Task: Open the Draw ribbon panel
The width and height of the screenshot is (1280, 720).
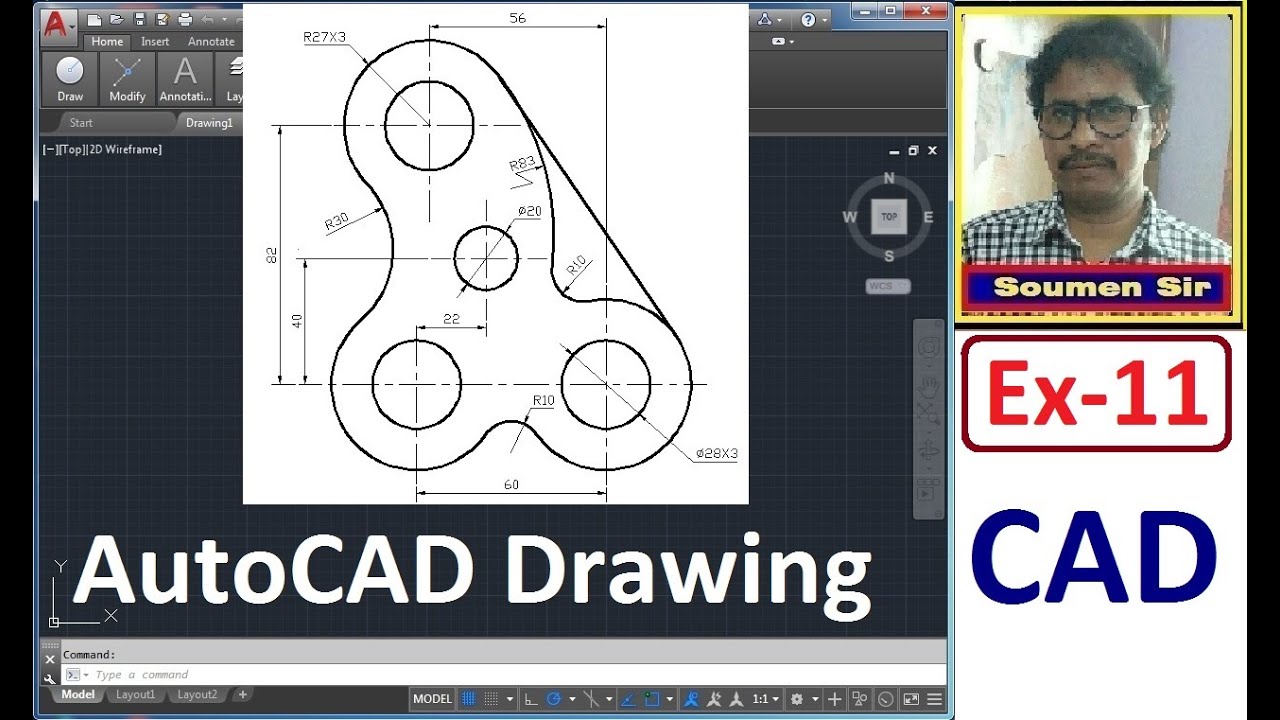Action: (x=70, y=79)
